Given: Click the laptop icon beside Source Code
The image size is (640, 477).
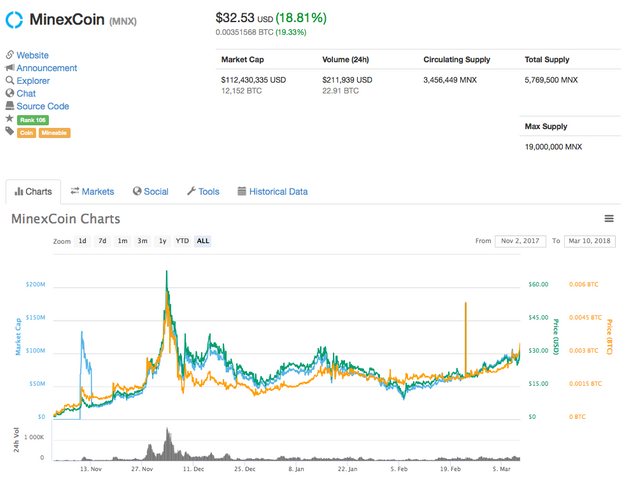Looking at the screenshot, I should click(x=10, y=106).
